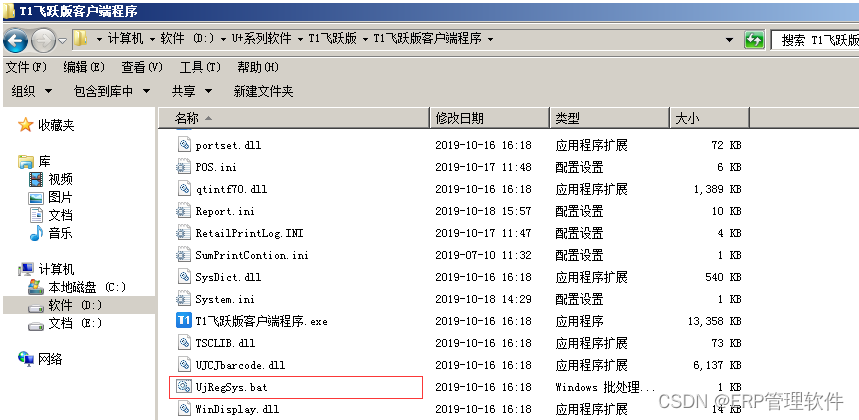Open the 组织 dropdown
The width and height of the screenshot is (859, 420).
32,91
